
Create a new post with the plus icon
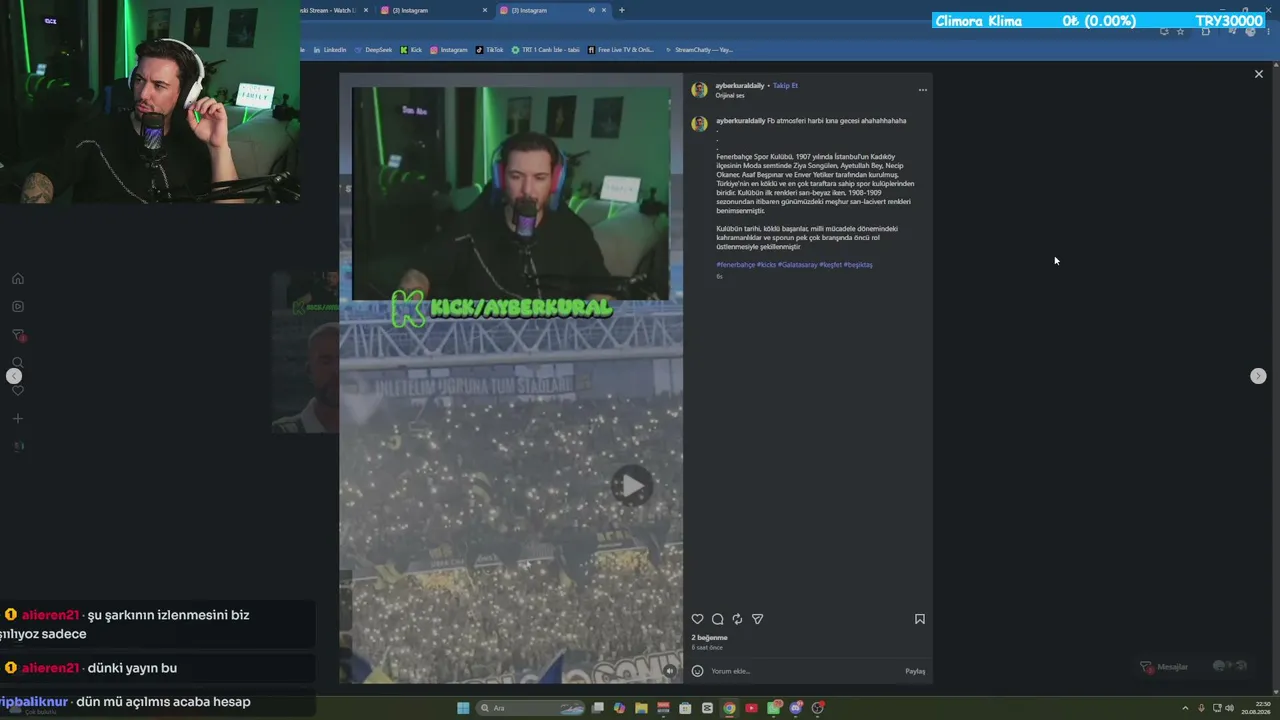point(17,418)
